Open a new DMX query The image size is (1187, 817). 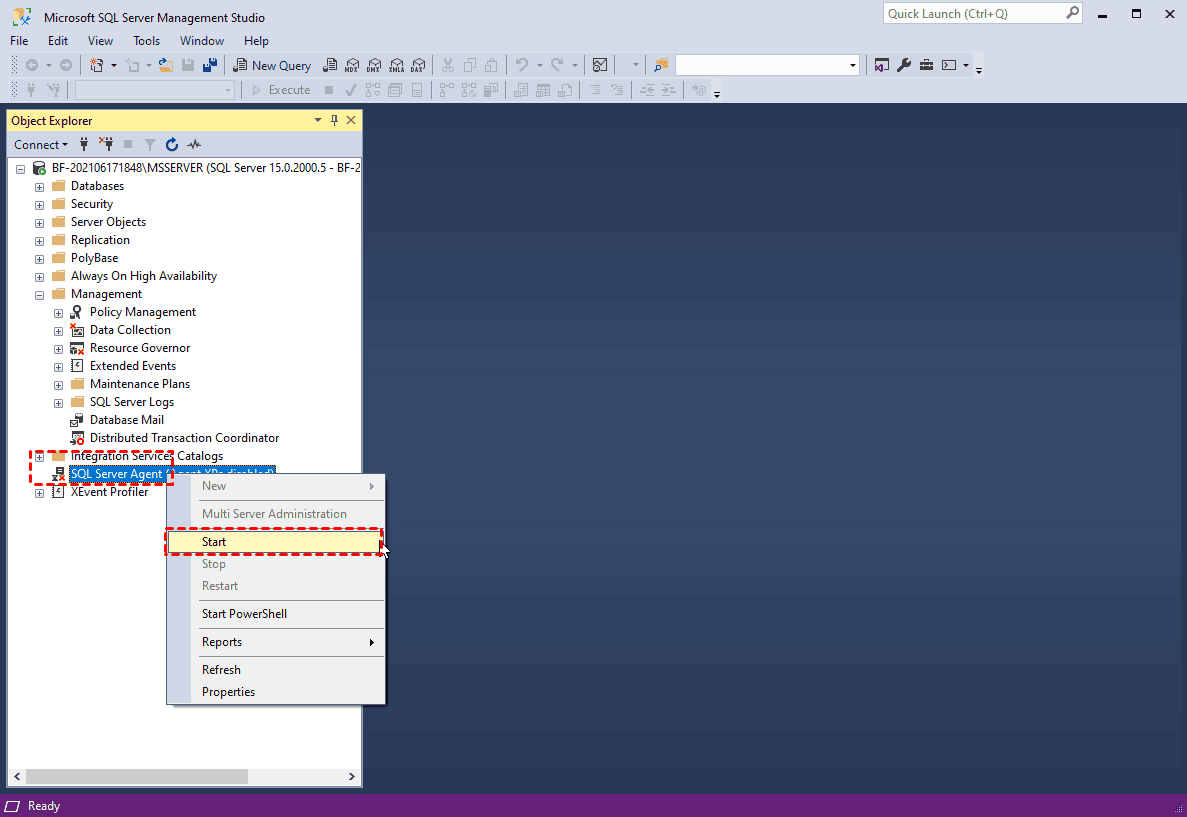point(374,66)
